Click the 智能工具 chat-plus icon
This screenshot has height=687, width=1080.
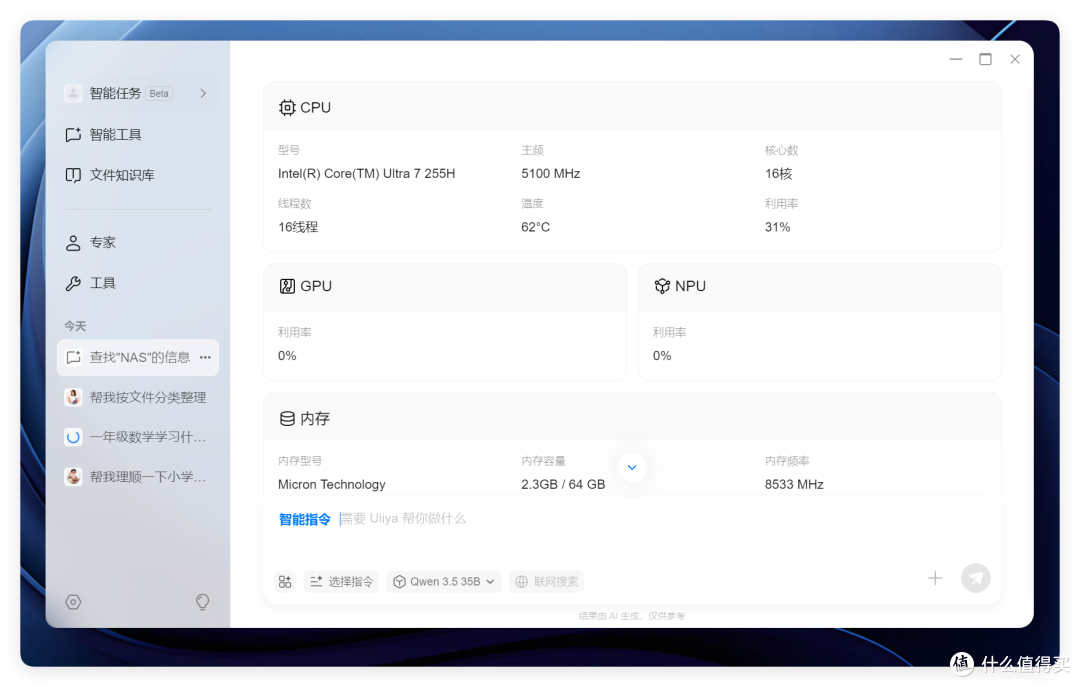coord(73,134)
